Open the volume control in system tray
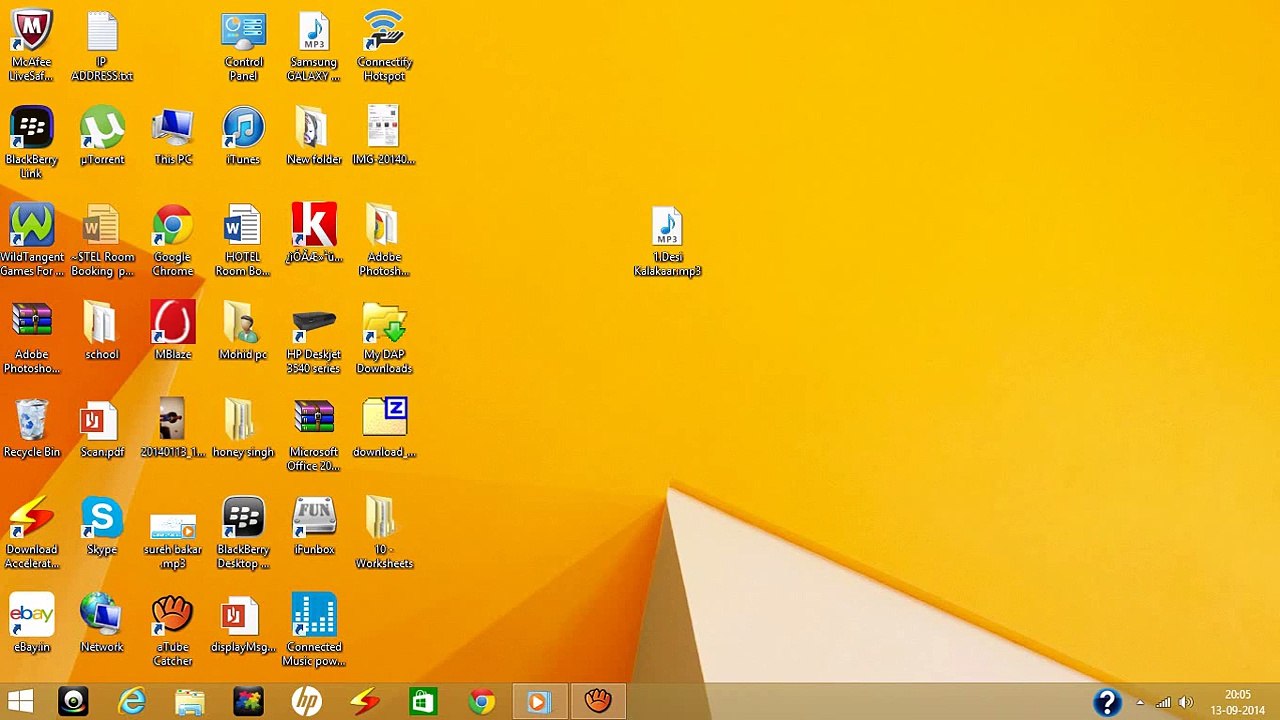Viewport: 1280px width, 720px height. pos(1186,703)
